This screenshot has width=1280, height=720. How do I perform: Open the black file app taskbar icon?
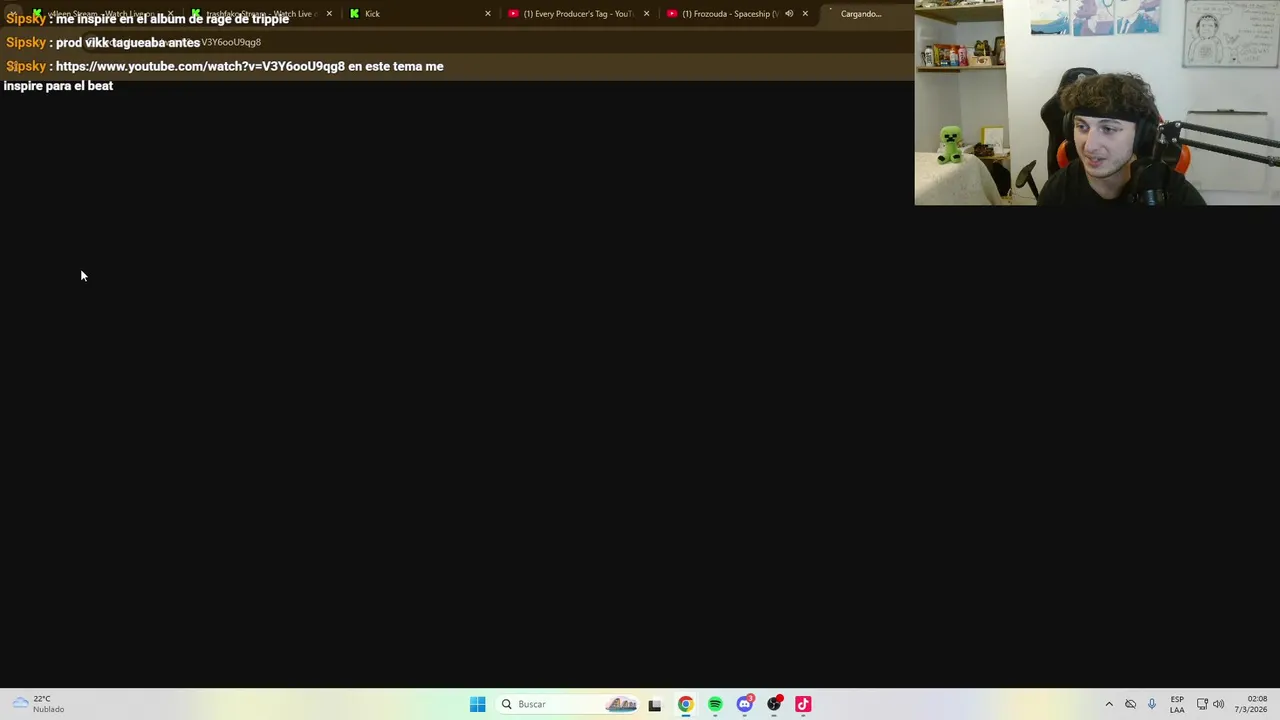[655, 704]
